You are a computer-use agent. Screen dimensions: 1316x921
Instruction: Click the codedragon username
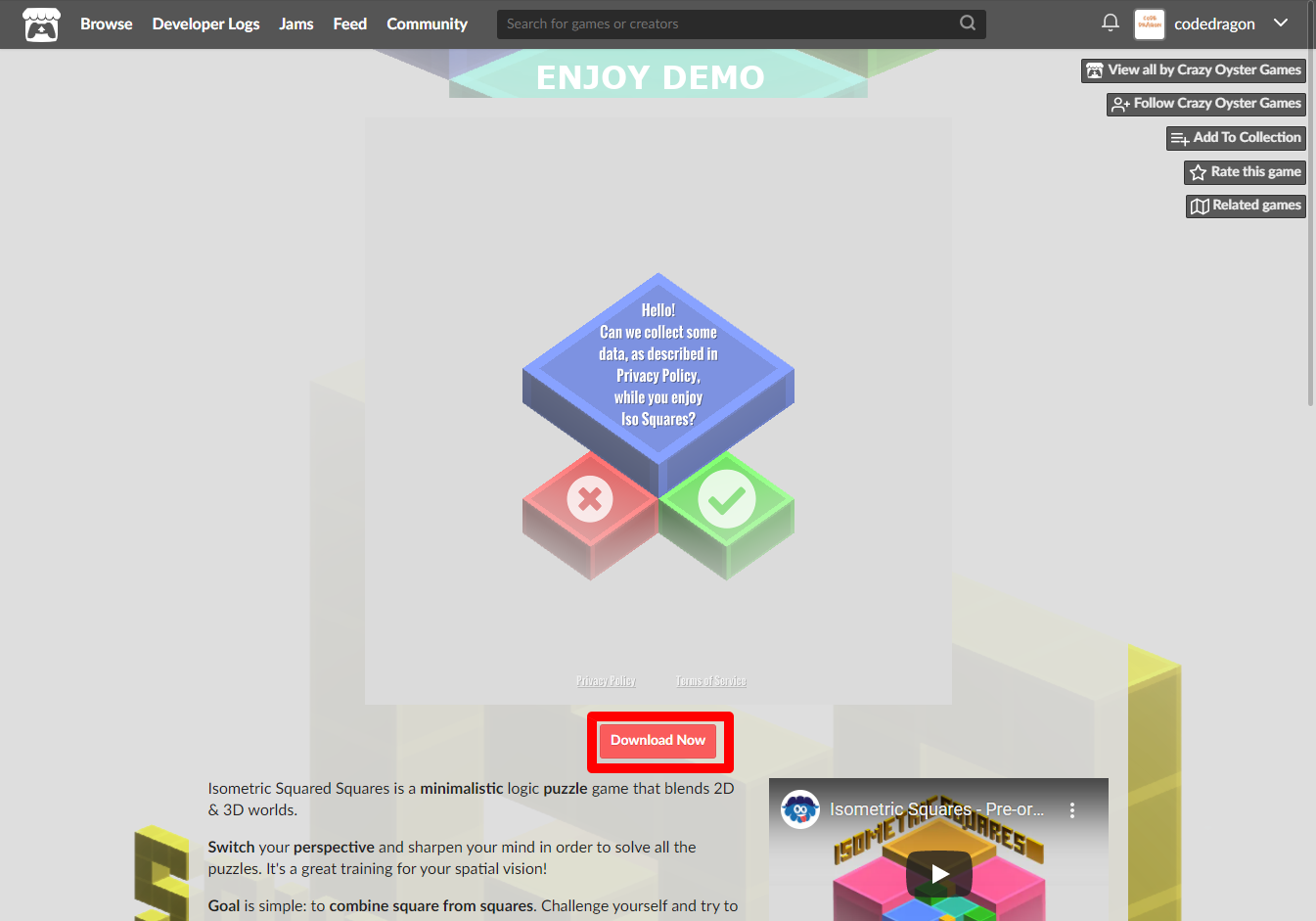[1214, 24]
